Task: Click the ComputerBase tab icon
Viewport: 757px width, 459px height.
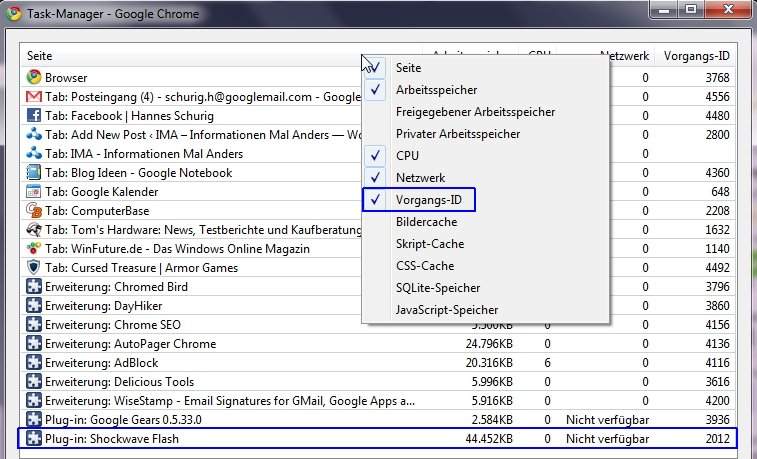Action: point(34,210)
